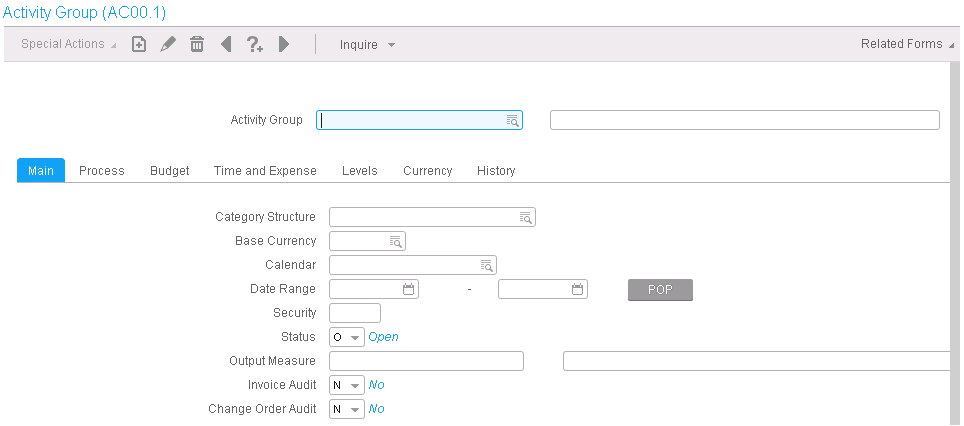Switch to the Budget tab
The width and height of the screenshot is (964, 426).
point(170,170)
